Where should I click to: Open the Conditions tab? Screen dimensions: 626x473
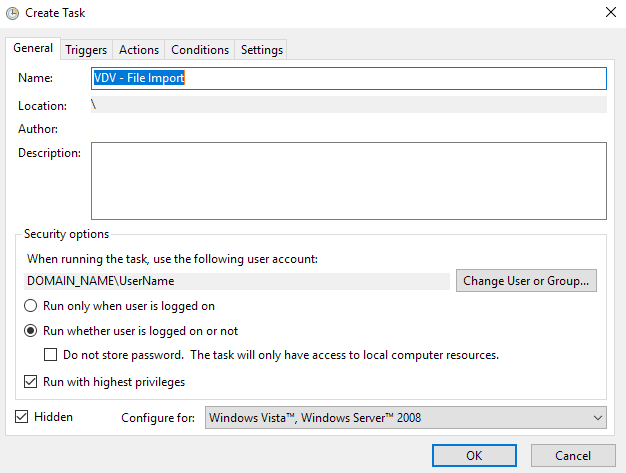200,50
